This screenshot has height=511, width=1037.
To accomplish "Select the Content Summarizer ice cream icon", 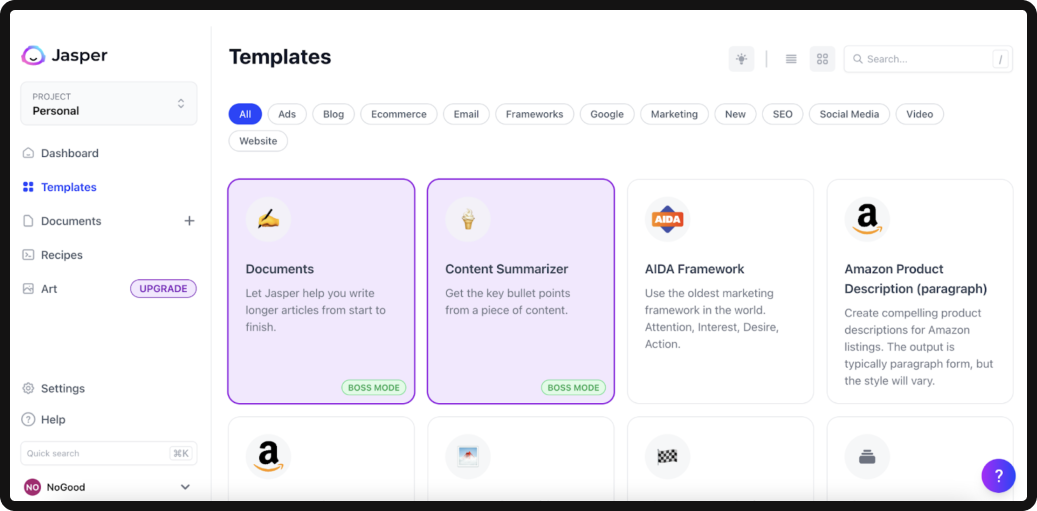I will (x=468, y=219).
